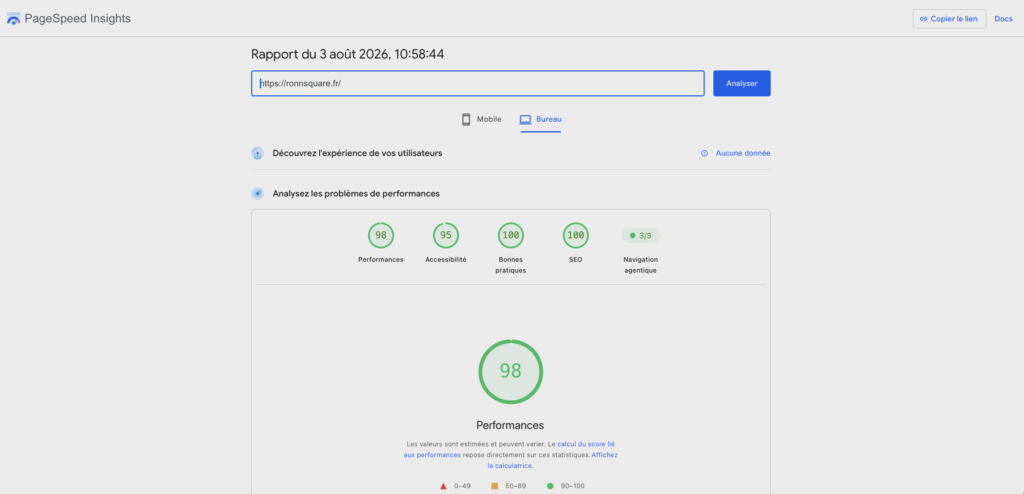This screenshot has width=1024, height=494.
Task: Jump to Bonnes pratiques score 100 gauge
Action: (x=511, y=235)
